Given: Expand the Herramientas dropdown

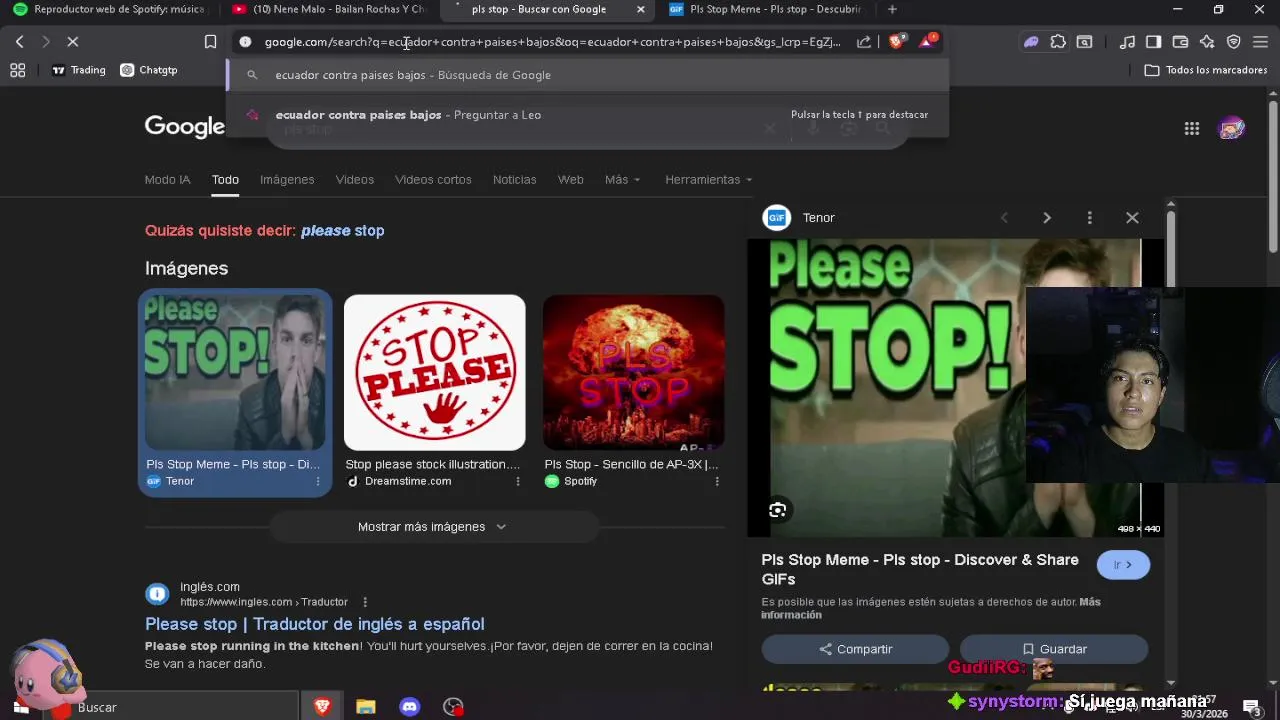Looking at the screenshot, I should tap(709, 180).
